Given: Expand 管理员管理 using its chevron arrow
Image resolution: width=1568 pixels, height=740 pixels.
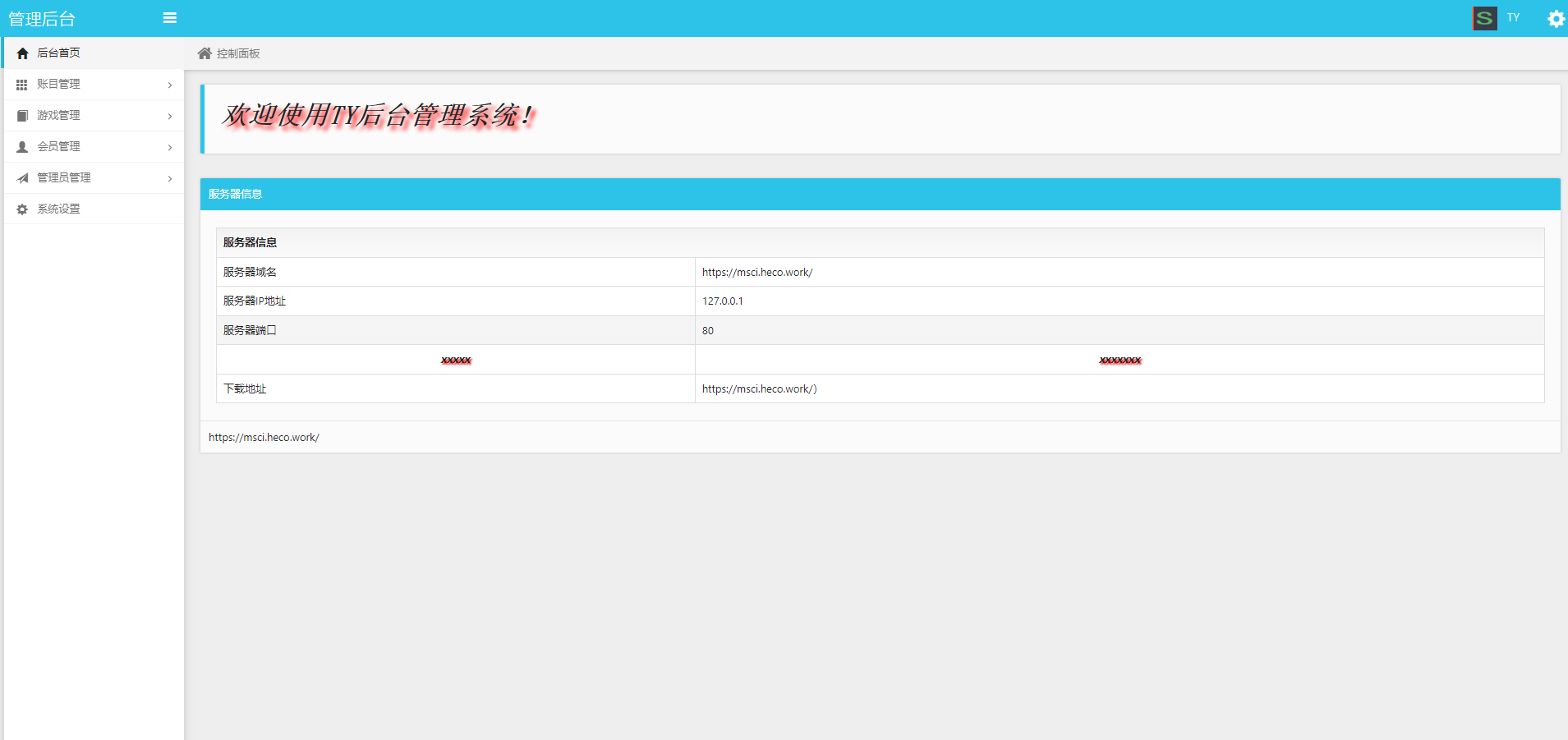Looking at the screenshot, I should 170,178.
